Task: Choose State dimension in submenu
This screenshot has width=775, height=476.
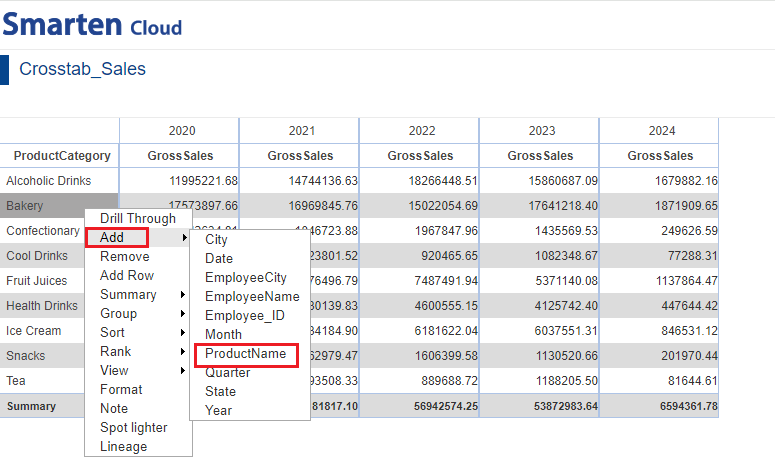Action: click(x=220, y=391)
